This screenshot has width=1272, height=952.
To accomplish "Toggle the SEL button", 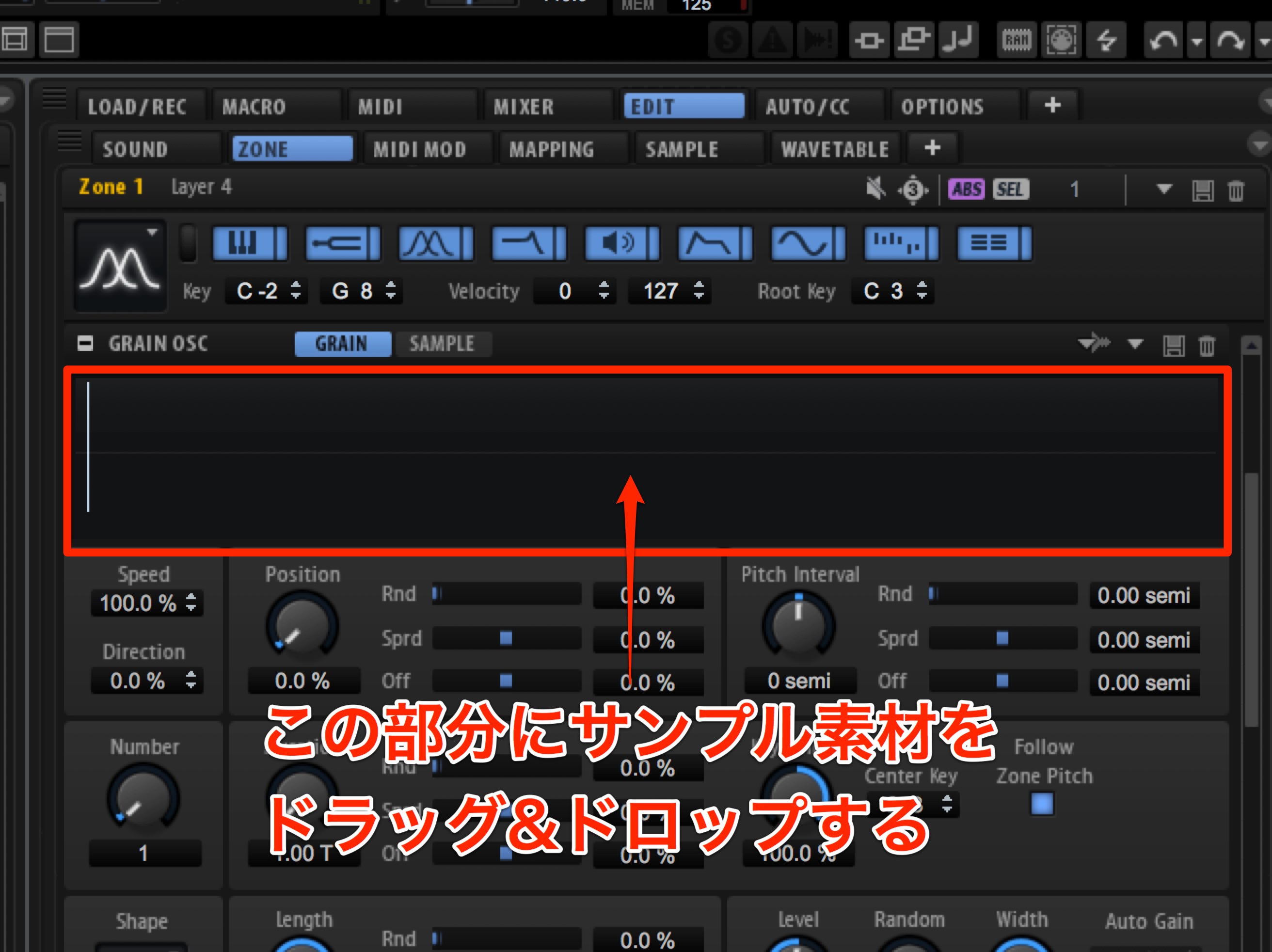I will (1010, 189).
